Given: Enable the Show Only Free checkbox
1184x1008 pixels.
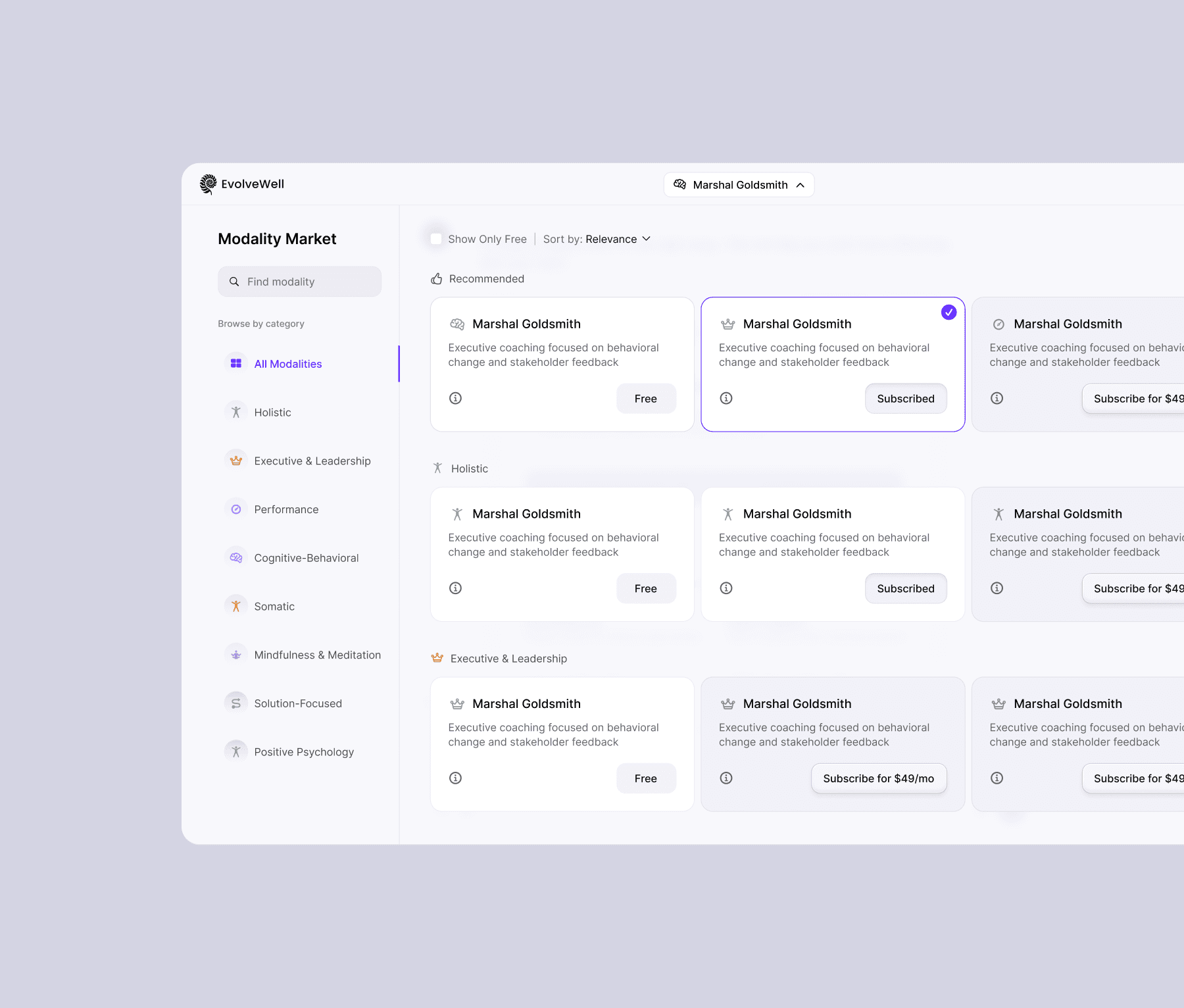Looking at the screenshot, I should point(436,239).
